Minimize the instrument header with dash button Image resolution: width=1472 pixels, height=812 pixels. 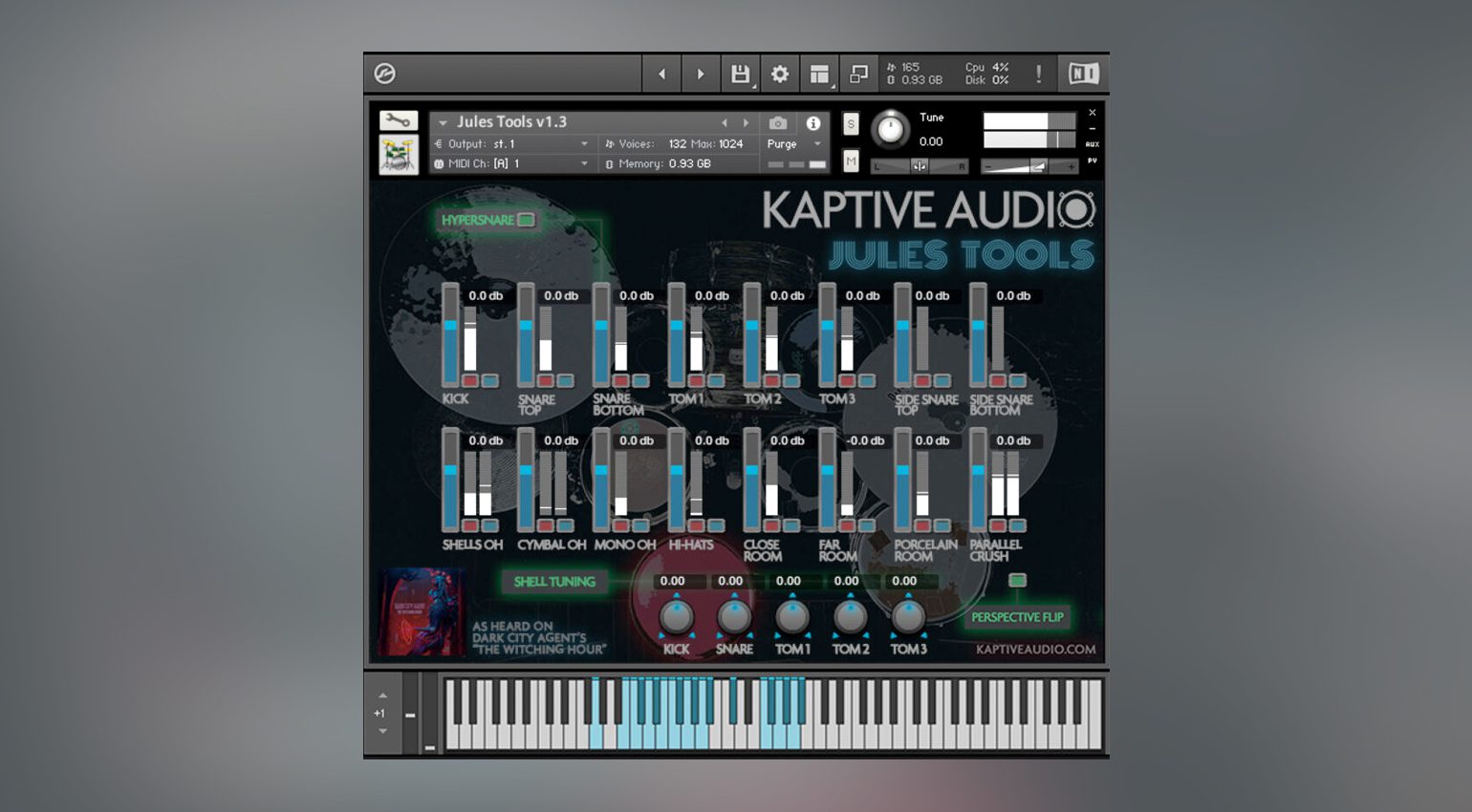pyautogui.click(x=1093, y=129)
